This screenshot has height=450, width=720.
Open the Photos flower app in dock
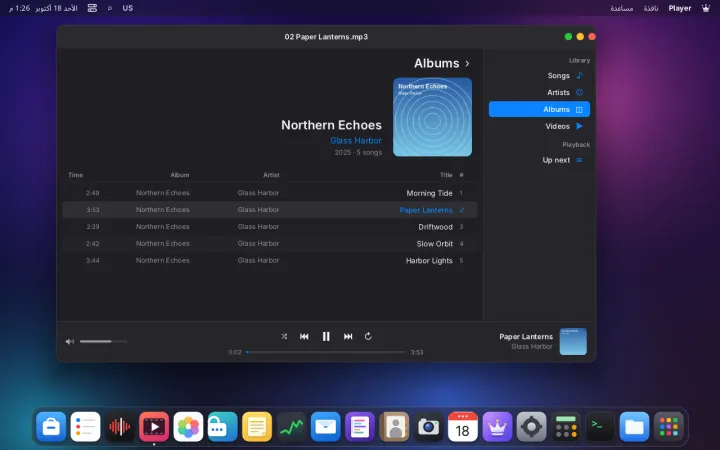tap(188, 427)
